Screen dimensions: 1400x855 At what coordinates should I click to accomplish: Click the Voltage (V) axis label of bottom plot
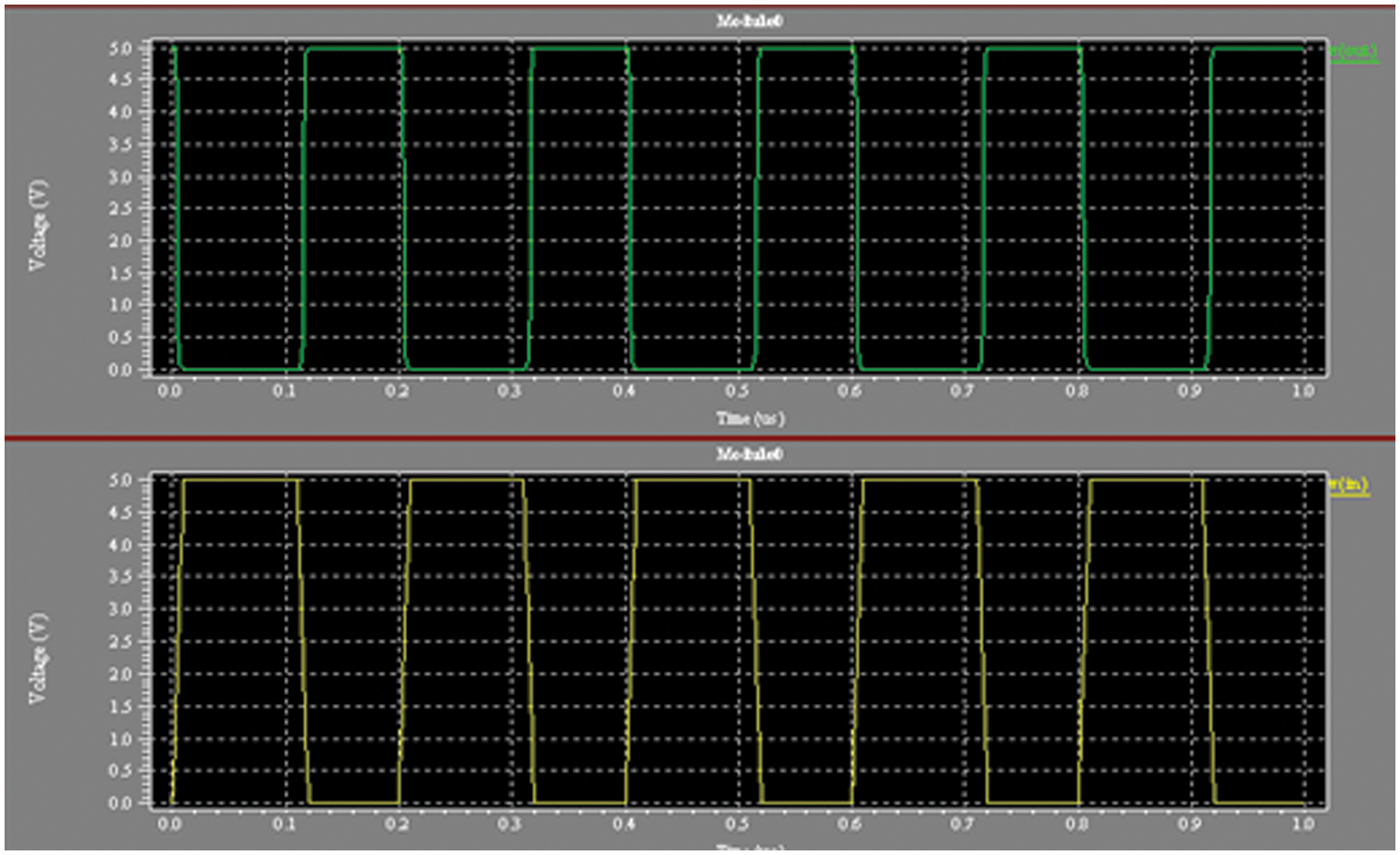tap(38, 658)
